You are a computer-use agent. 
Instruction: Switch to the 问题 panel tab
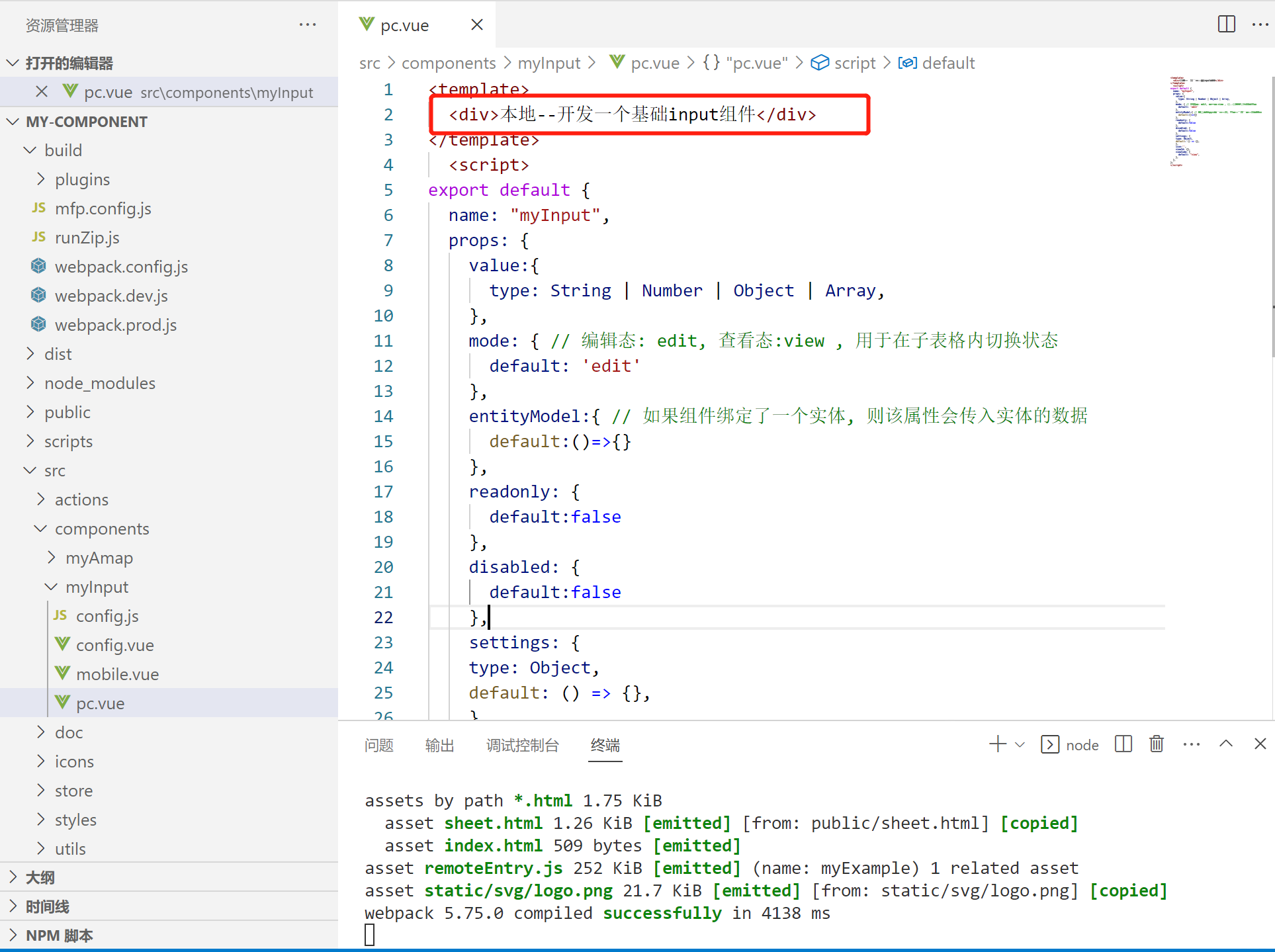pos(378,746)
